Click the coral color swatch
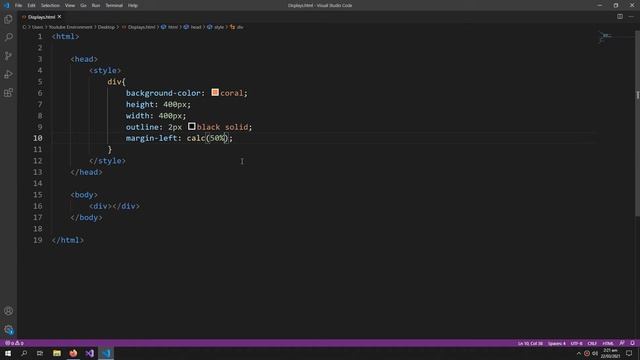Viewport: 640px width, 360px height. click(x=215, y=92)
